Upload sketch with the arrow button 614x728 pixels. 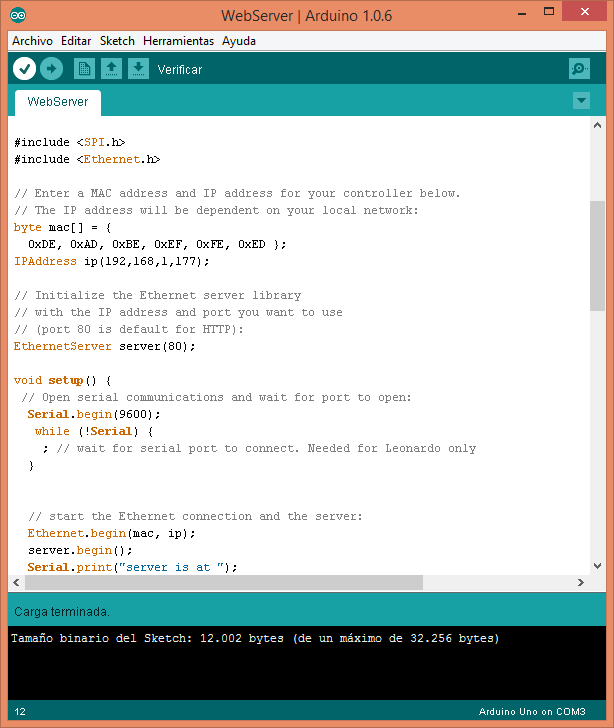click(x=52, y=69)
